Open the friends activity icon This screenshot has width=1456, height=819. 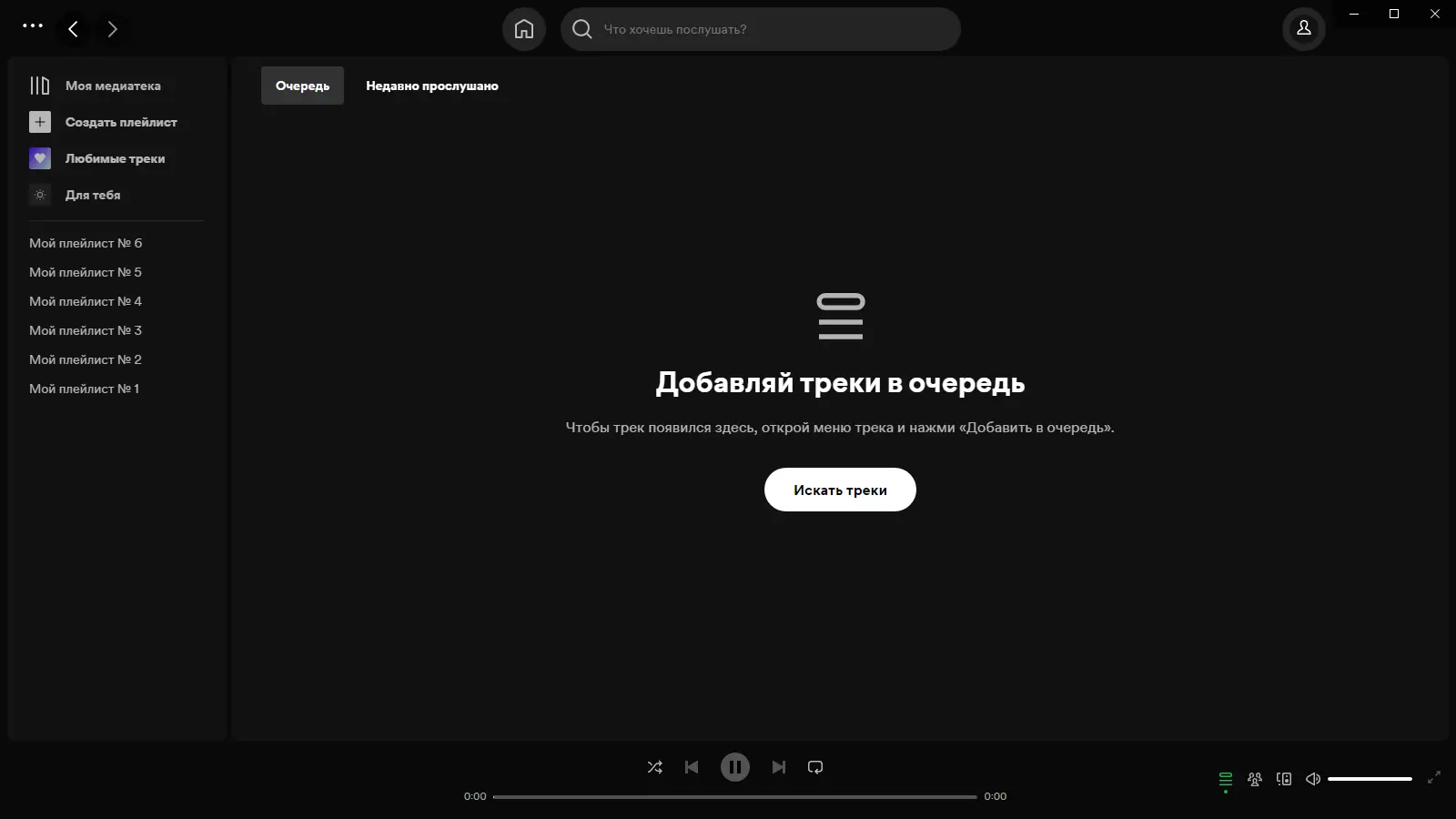pos(1255,779)
